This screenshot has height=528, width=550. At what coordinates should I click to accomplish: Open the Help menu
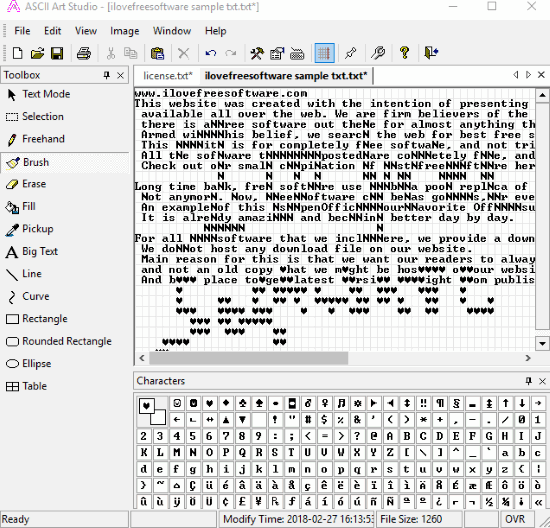[215, 31]
